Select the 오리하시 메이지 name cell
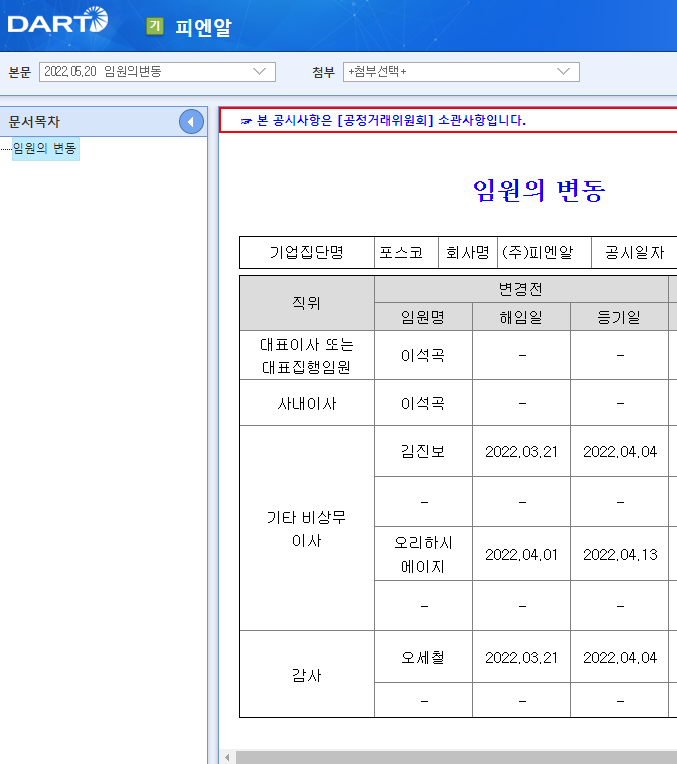Image resolution: width=677 pixels, height=764 pixels. tap(423, 554)
